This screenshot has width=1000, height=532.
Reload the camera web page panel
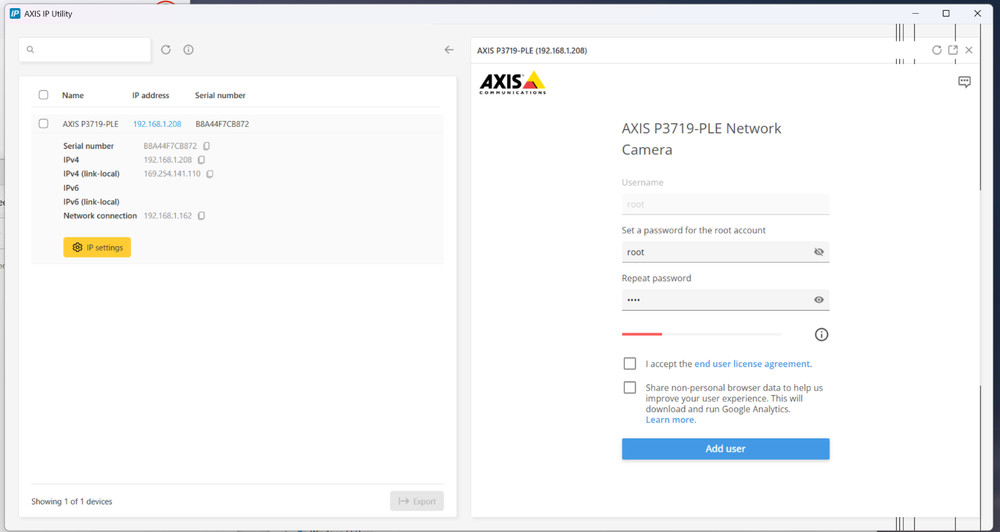[x=937, y=50]
